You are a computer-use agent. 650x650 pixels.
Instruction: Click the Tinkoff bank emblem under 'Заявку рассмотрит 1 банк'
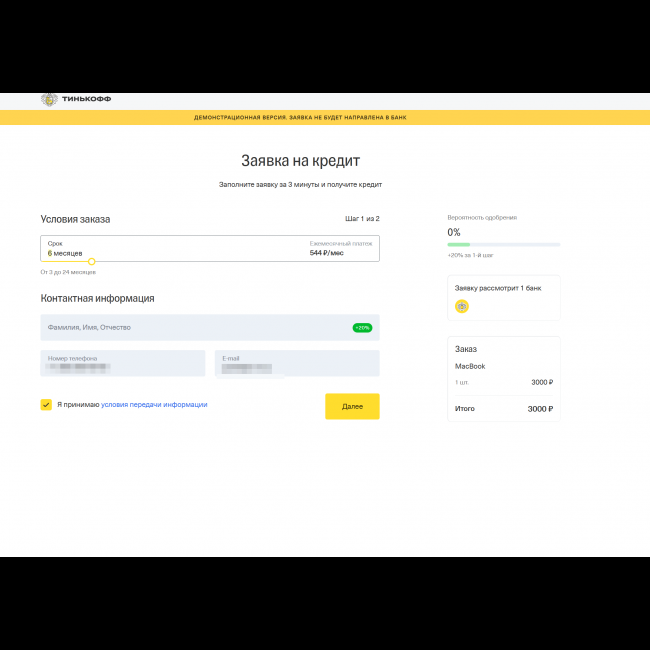(x=461, y=306)
